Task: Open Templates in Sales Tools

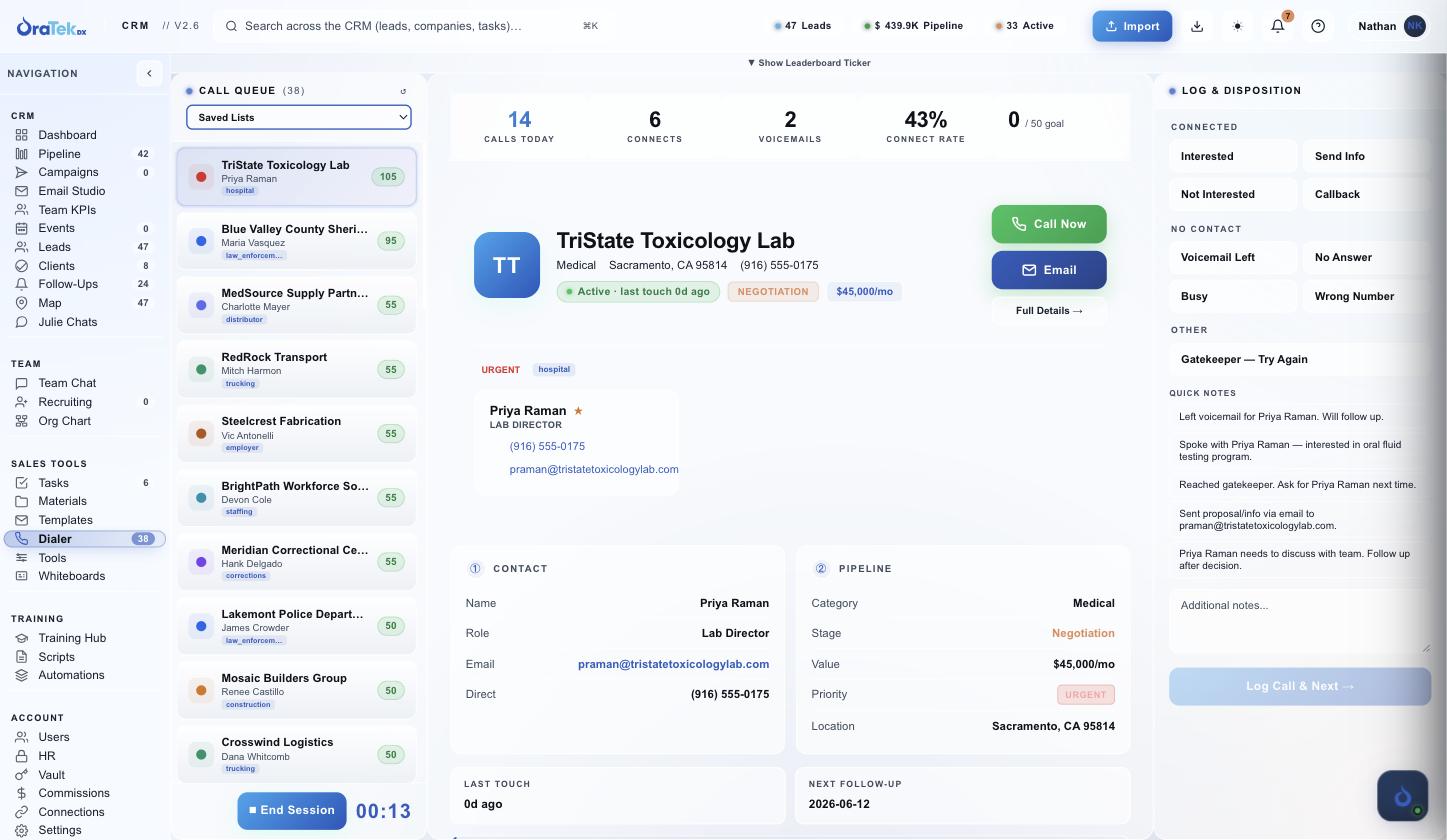Action: 65,520
